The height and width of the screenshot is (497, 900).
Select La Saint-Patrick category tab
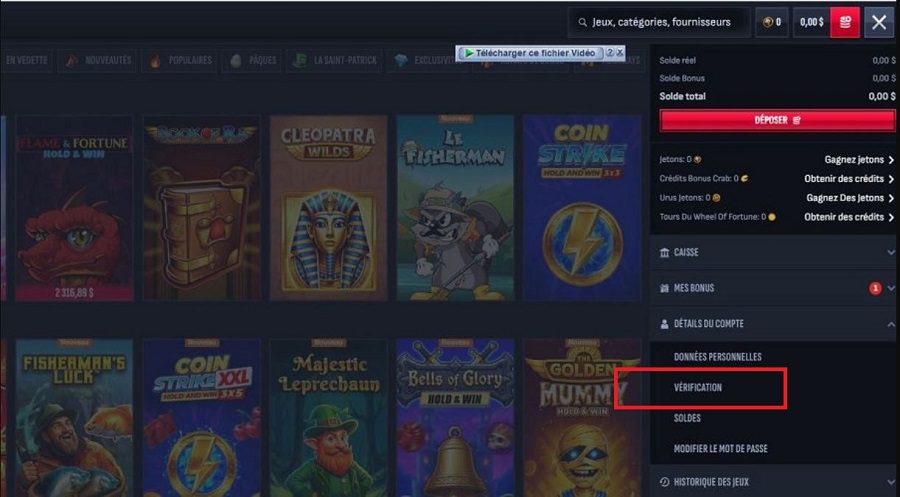pyautogui.click(x=334, y=60)
